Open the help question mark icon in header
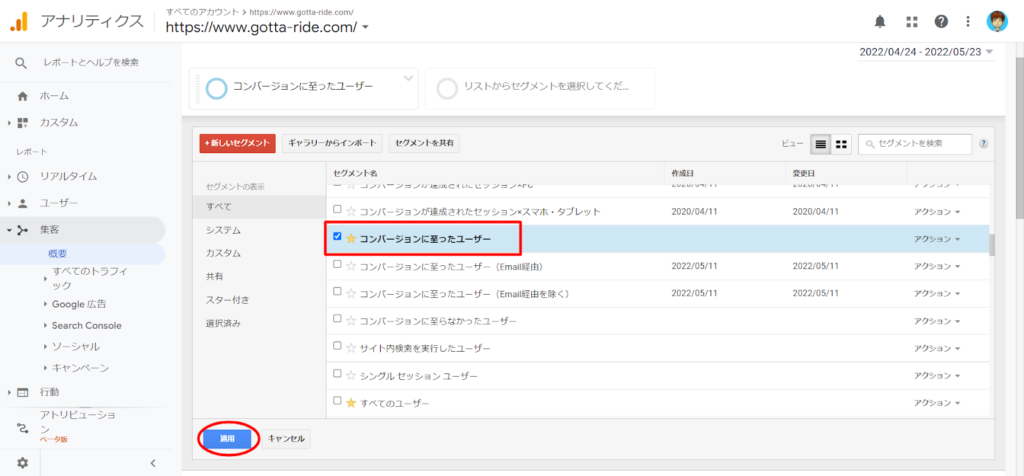This screenshot has width=1024, height=476. (x=941, y=22)
